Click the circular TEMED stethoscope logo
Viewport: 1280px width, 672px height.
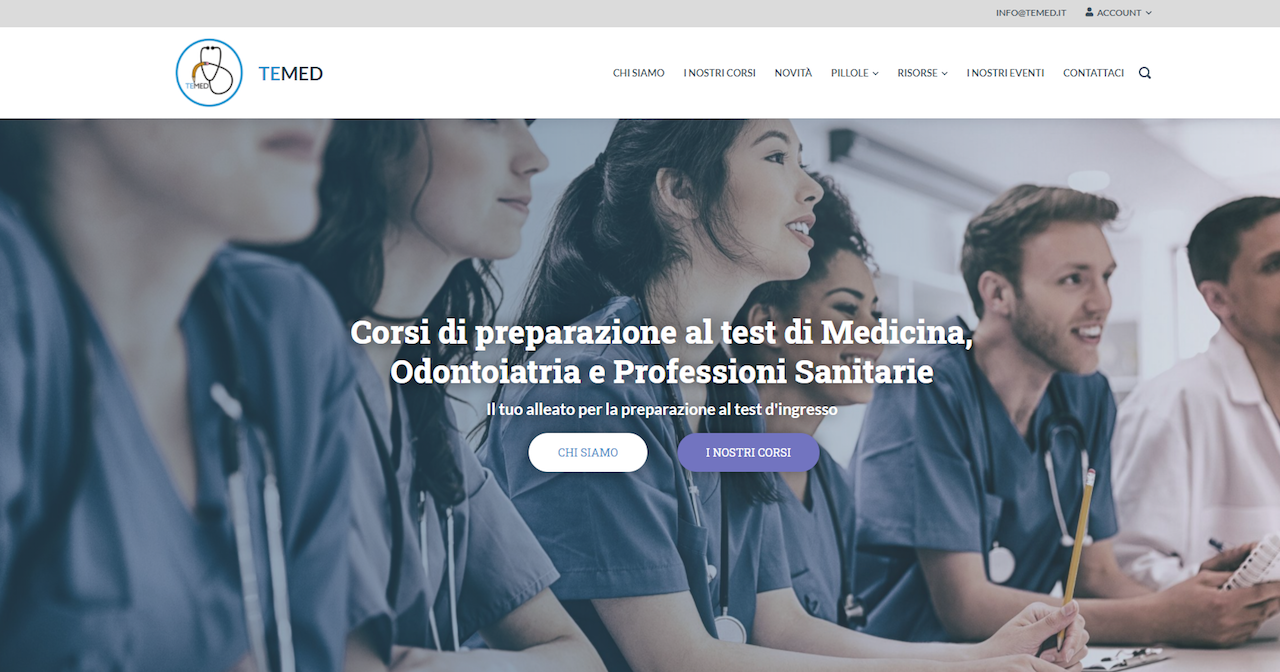click(209, 73)
